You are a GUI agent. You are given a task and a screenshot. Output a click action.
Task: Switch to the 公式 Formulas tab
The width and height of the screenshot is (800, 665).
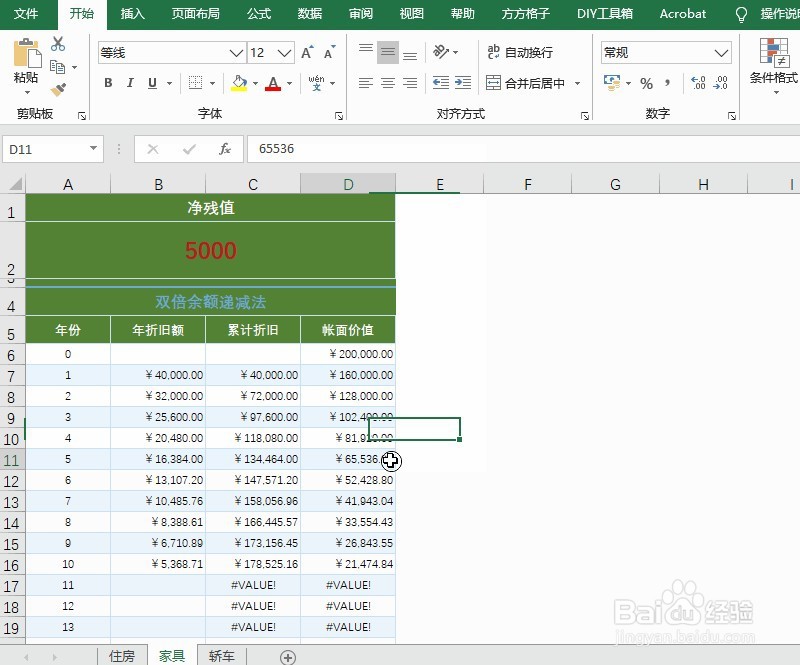259,14
